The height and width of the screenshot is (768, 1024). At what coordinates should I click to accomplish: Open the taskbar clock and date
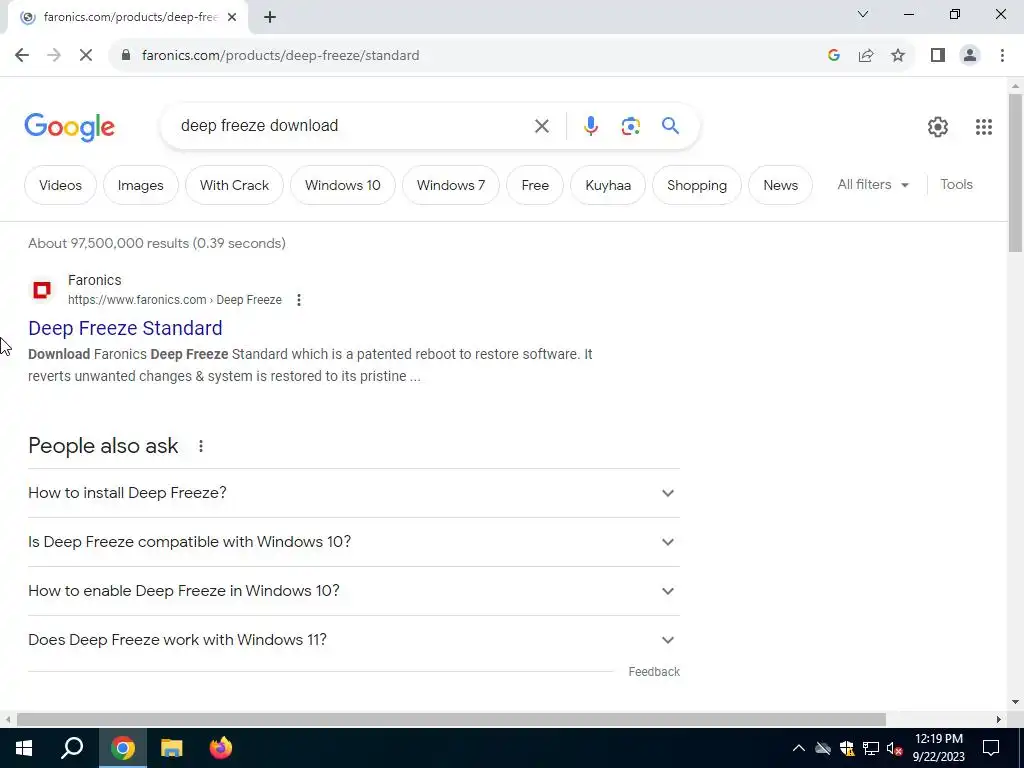(x=939, y=748)
